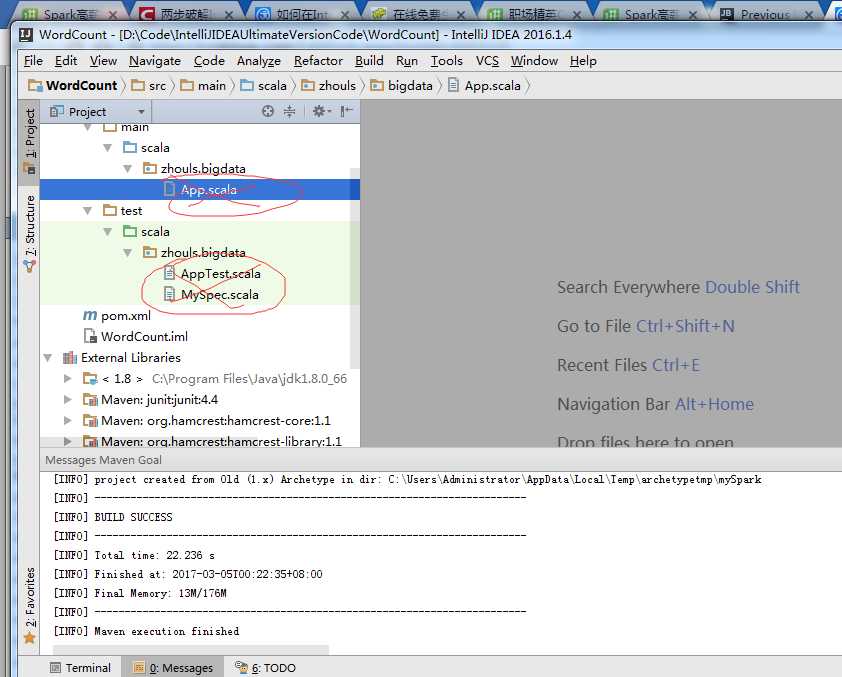Click the project tree vertical scrollbar
Image resolution: width=842 pixels, height=677 pixels.
pyautogui.click(x=354, y=268)
